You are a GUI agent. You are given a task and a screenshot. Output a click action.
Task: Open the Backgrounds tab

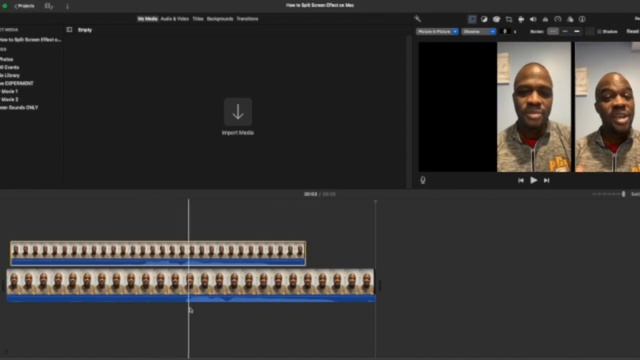pyautogui.click(x=220, y=19)
